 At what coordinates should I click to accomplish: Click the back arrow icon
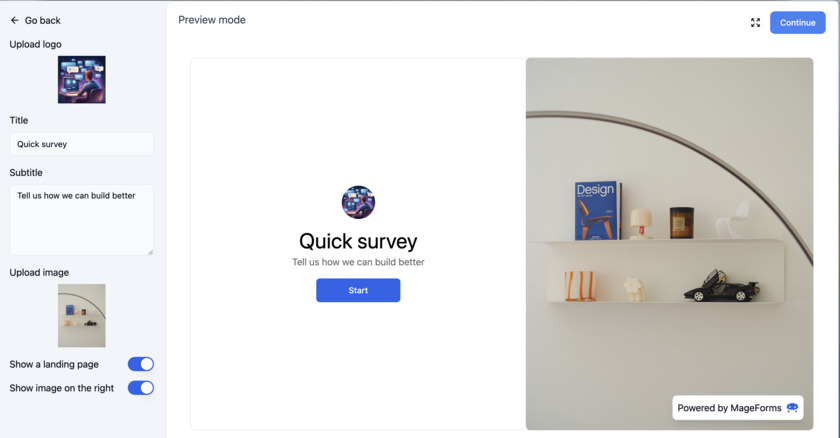[x=14, y=20]
